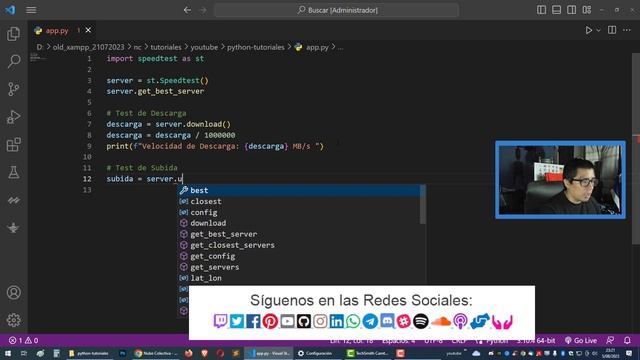Image resolution: width=640 pixels, height=360 pixels.
Task: Open Windows Start button
Action: [x=8, y=353]
